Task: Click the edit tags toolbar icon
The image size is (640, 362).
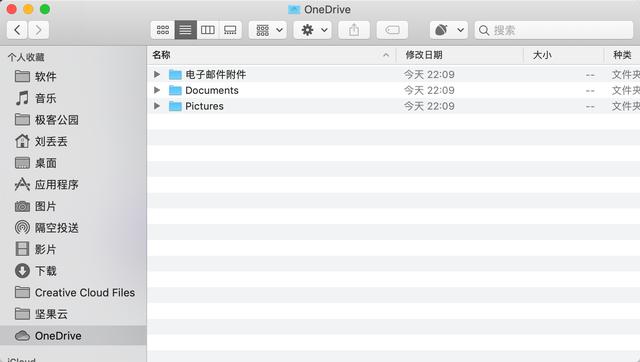Action: [x=392, y=30]
